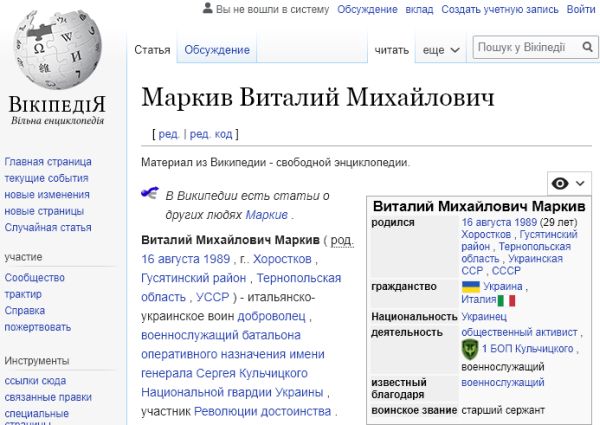Go to 'Главная страница' in sidebar
Screen dimensions: 600x425
point(47,162)
